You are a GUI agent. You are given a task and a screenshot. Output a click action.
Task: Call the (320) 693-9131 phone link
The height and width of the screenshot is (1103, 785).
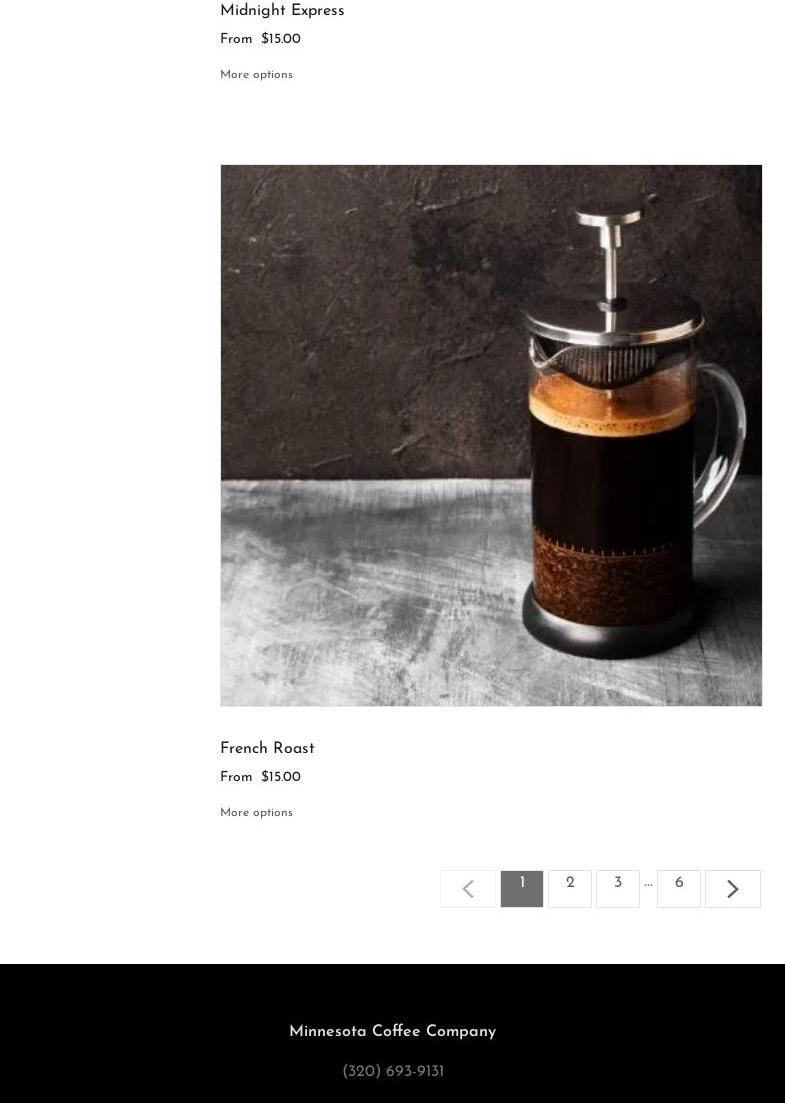[x=393, y=1071]
